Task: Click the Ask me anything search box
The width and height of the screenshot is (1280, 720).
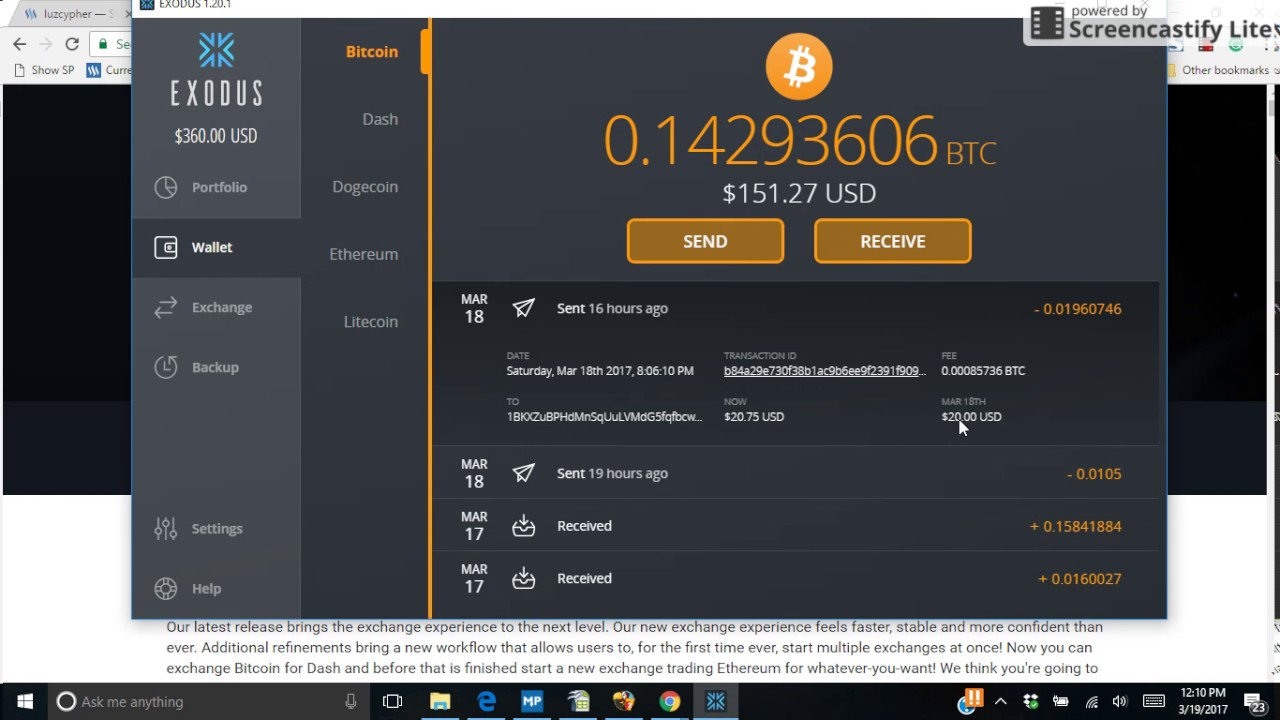Action: [x=208, y=702]
